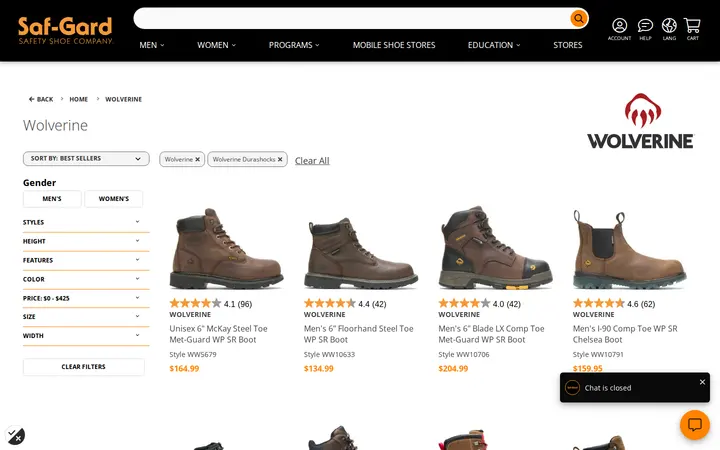Viewport: 720px width, 450px height.
Task: Open the Help chat icon
Action: [x=645, y=29]
